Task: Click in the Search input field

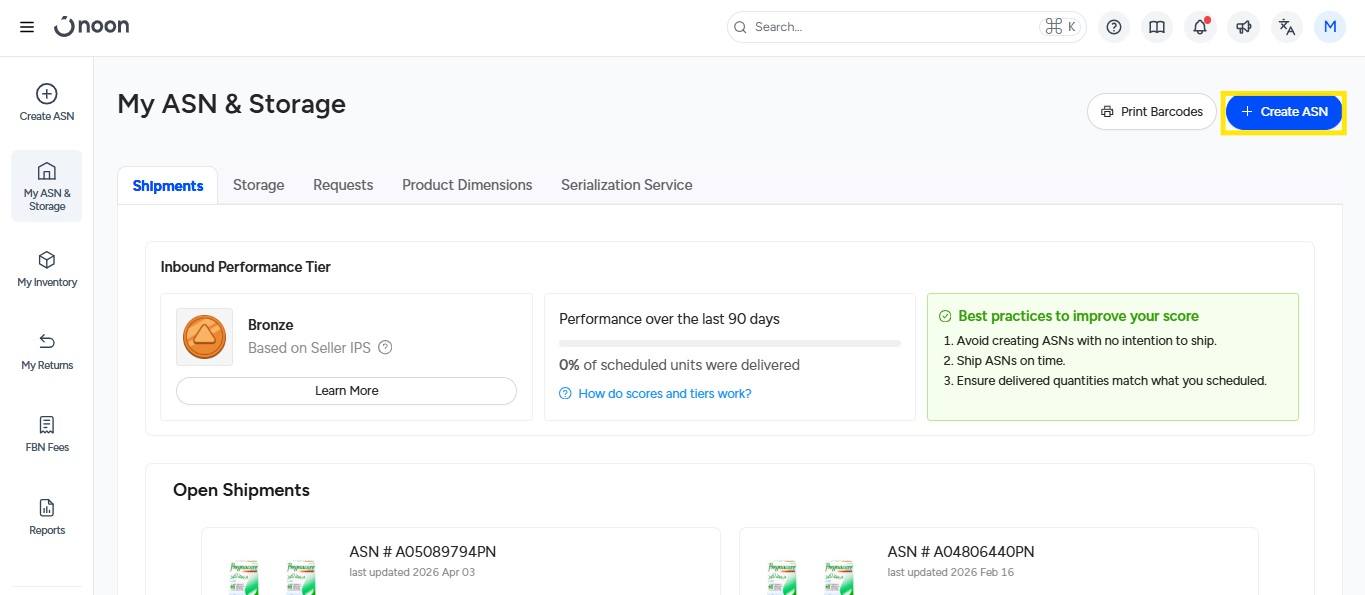Action: tap(890, 27)
